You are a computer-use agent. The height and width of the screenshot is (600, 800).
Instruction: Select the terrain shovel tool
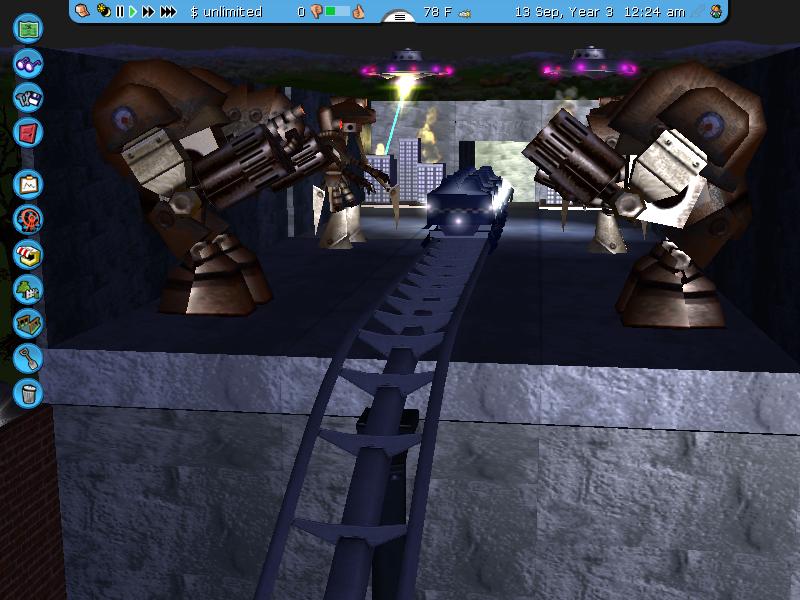28,359
